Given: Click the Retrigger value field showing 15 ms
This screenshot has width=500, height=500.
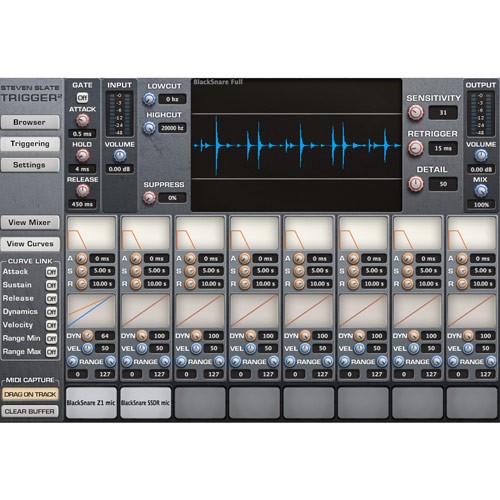Looking at the screenshot, I should click(443, 148).
